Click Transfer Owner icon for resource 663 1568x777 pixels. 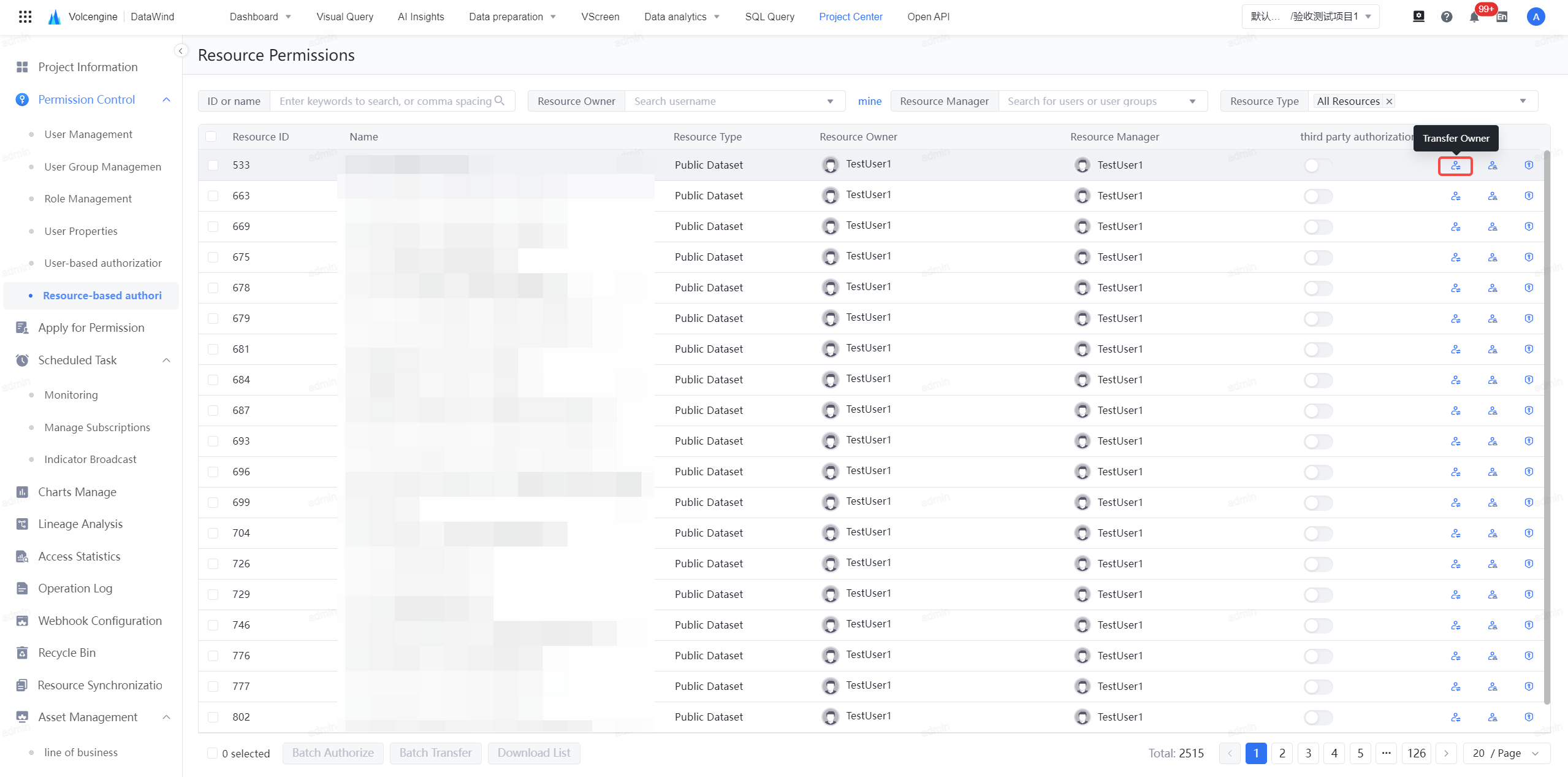pyautogui.click(x=1456, y=196)
